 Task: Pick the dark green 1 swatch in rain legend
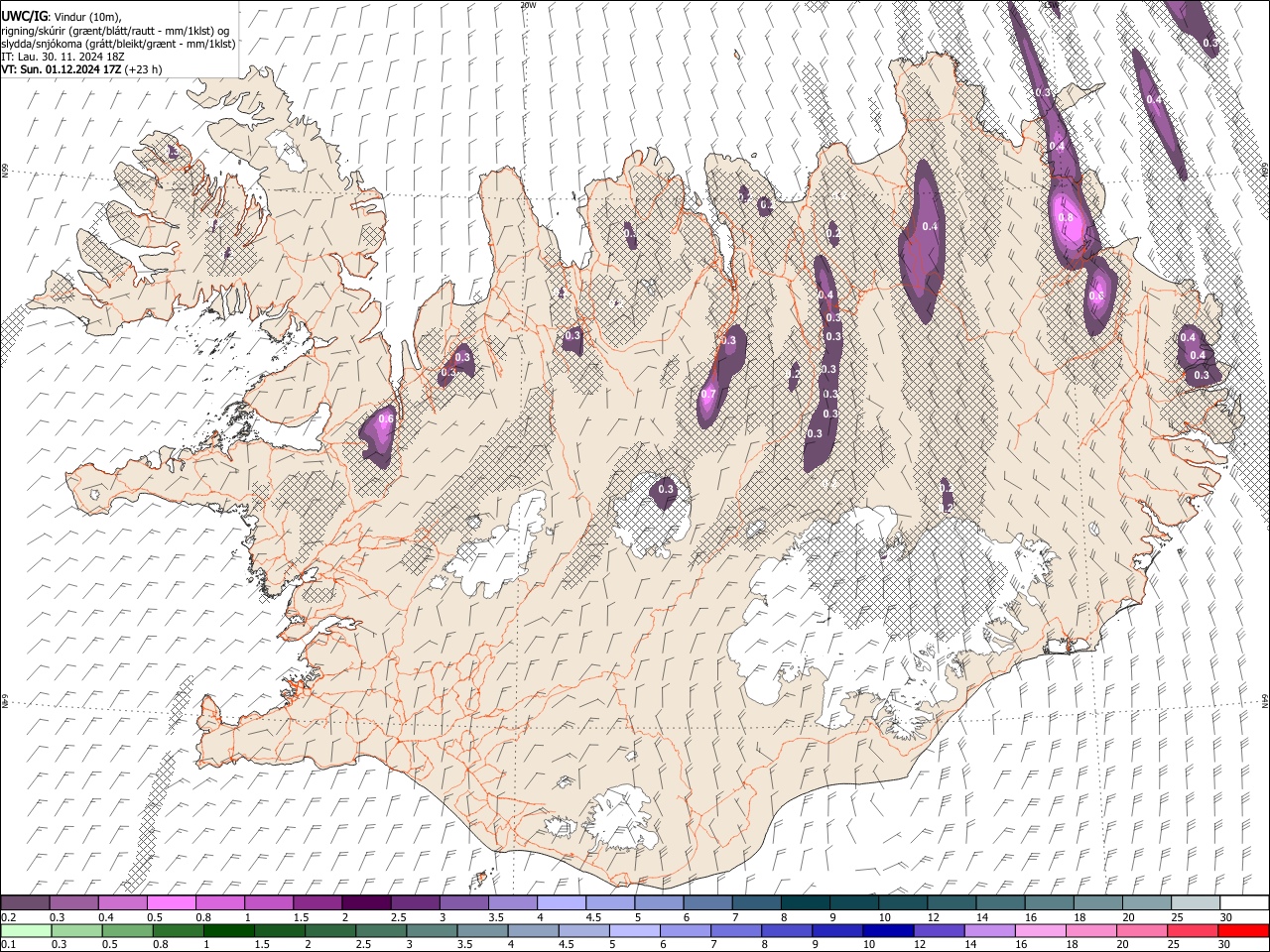pos(229,931)
